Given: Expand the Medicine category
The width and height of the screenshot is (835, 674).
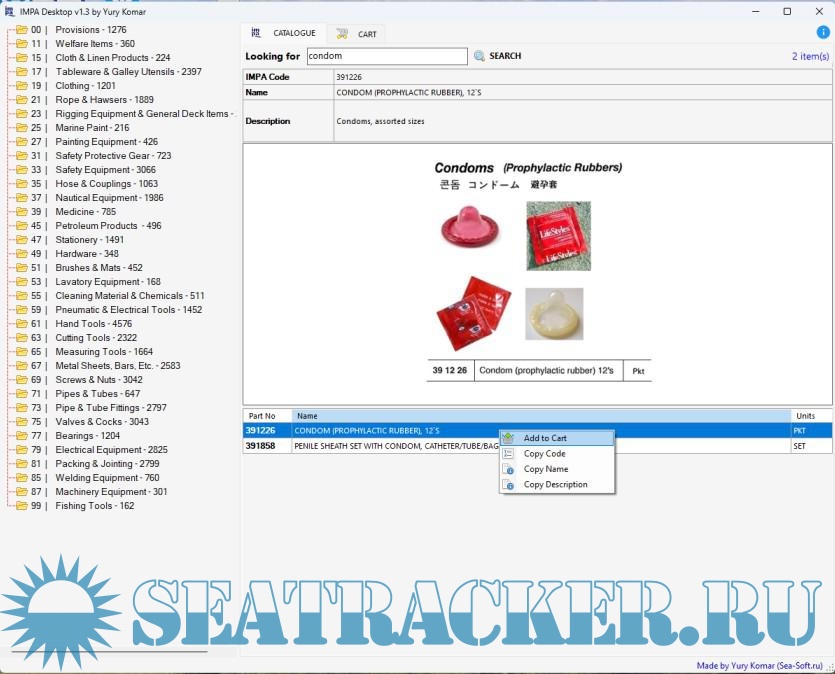Looking at the screenshot, I should (x=22, y=212).
